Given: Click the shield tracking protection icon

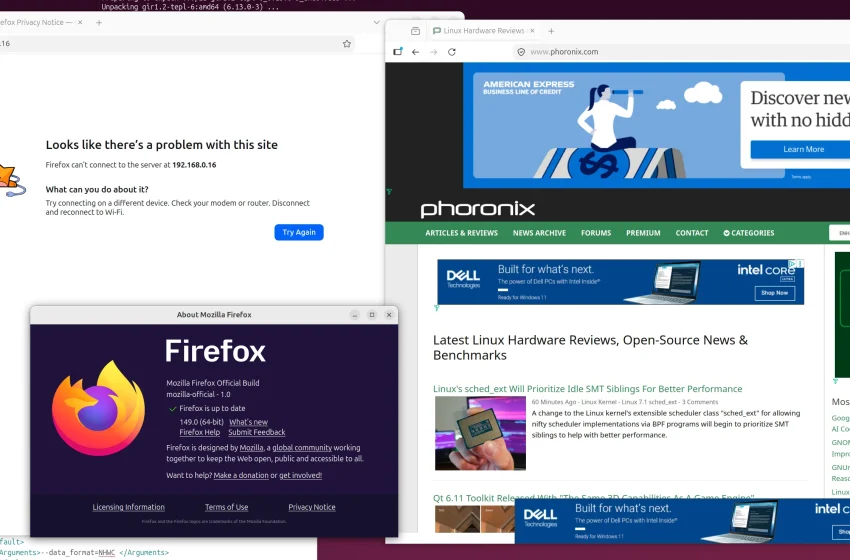Looking at the screenshot, I should coord(521,52).
